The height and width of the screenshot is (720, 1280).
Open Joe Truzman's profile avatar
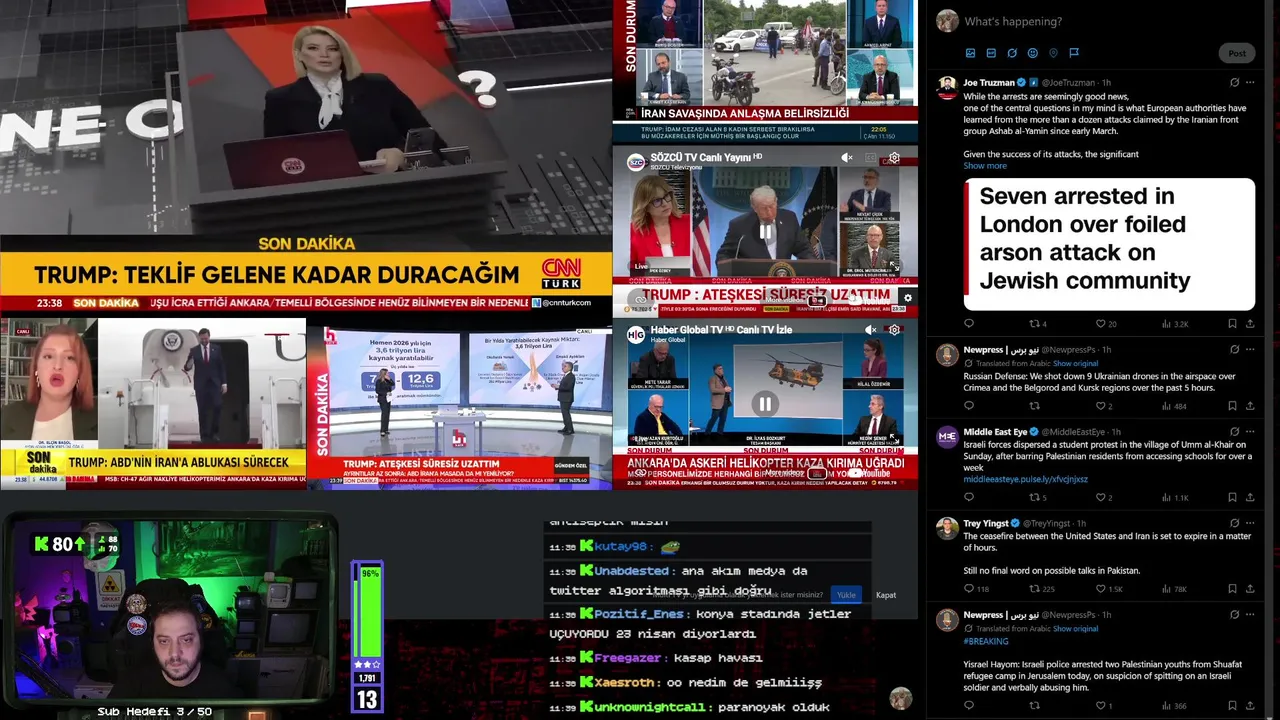(947, 88)
